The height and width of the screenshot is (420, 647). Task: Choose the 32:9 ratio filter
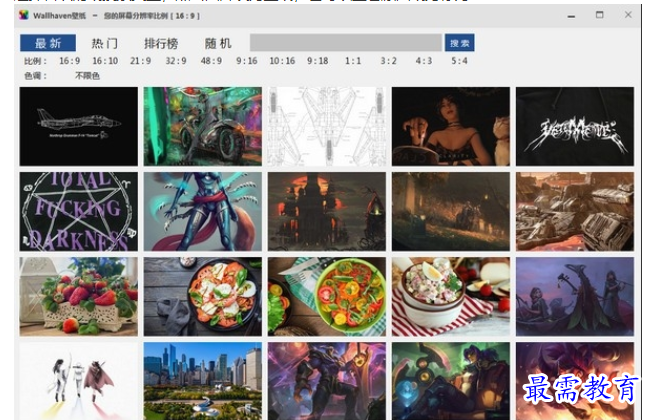(x=176, y=61)
